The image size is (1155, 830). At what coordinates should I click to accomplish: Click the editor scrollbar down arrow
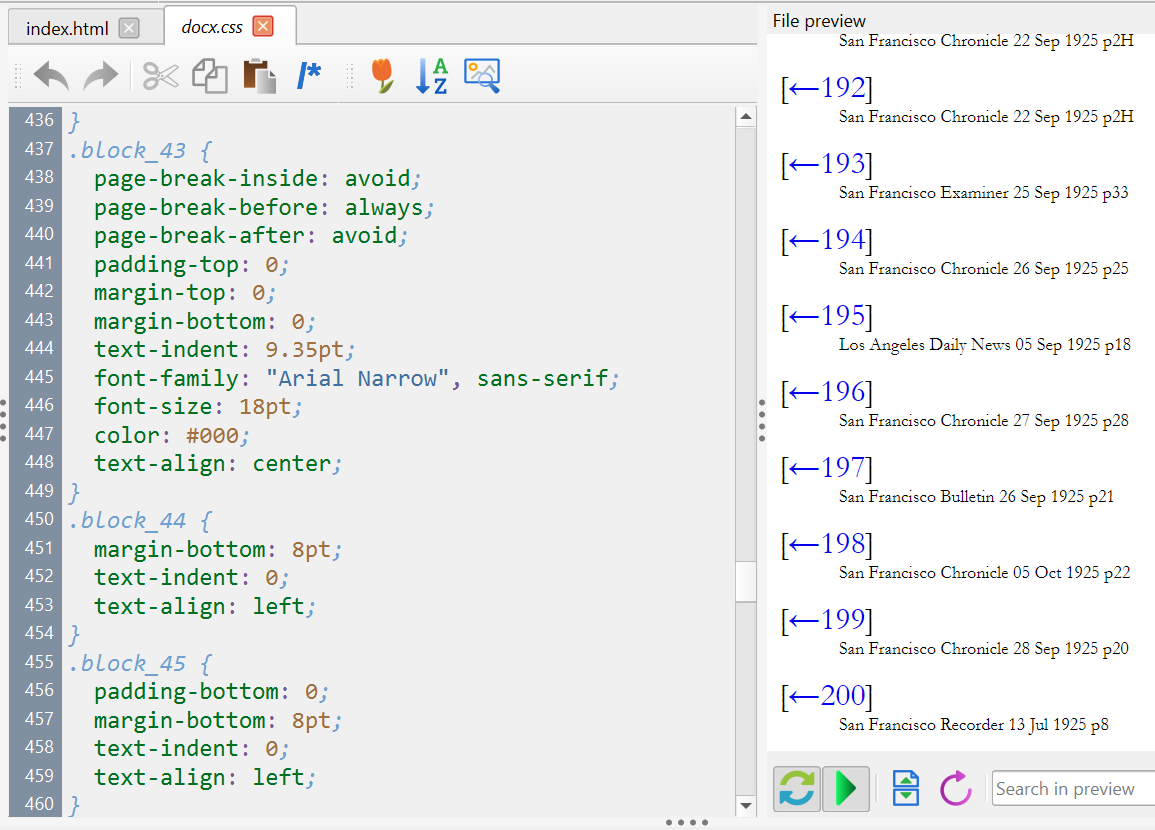[746, 805]
